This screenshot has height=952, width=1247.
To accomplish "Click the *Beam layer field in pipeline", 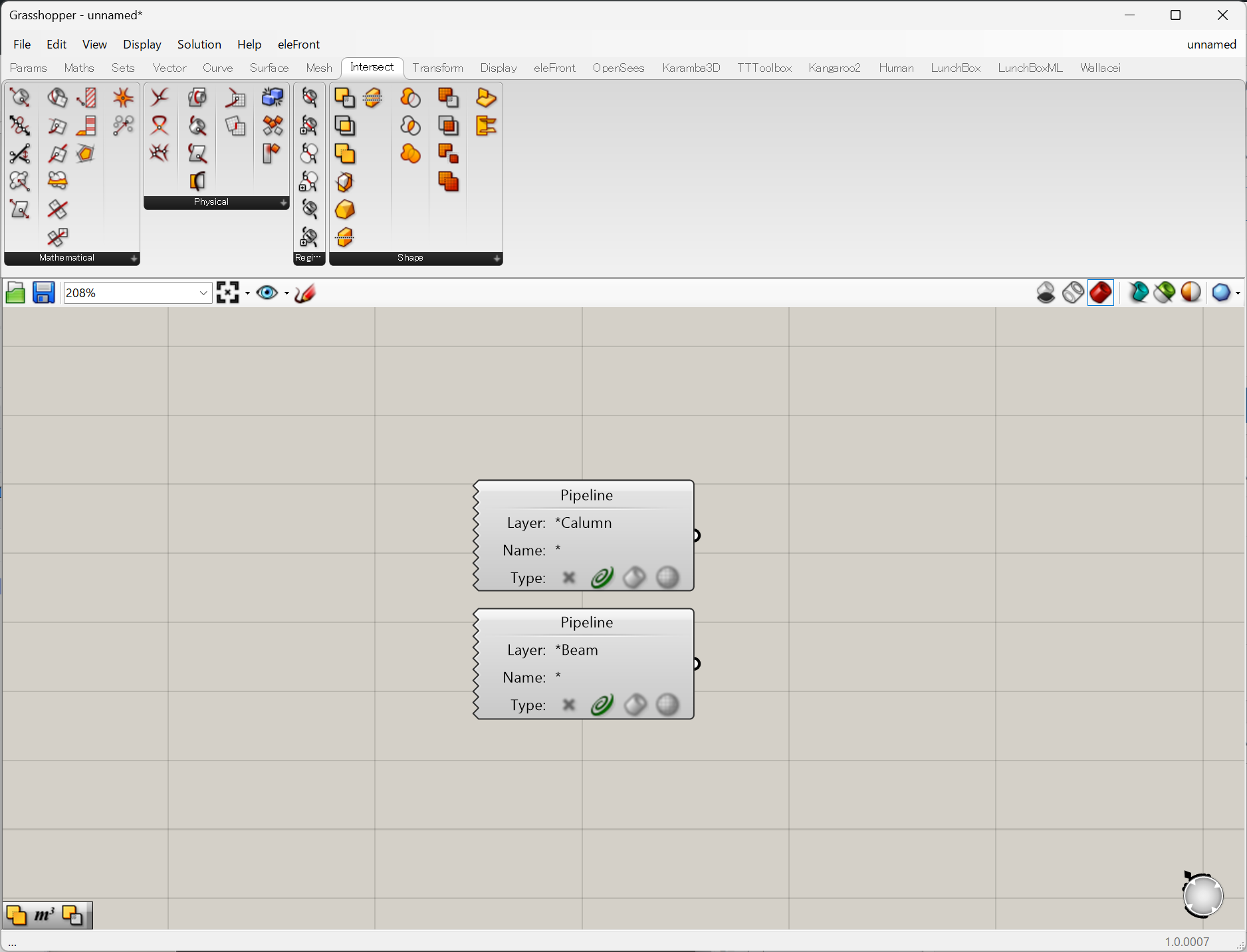I will point(577,650).
